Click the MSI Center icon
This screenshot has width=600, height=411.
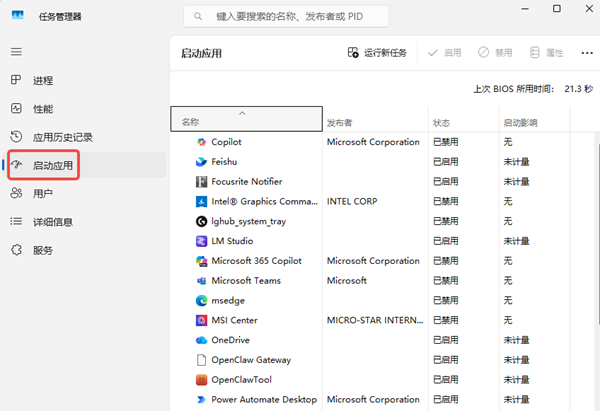[201, 320]
